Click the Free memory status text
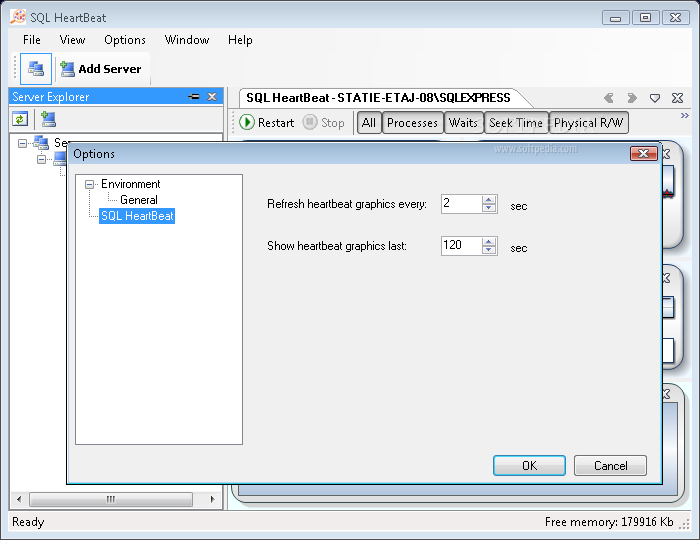Image resolution: width=700 pixels, height=540 pixels. [609, 522]
